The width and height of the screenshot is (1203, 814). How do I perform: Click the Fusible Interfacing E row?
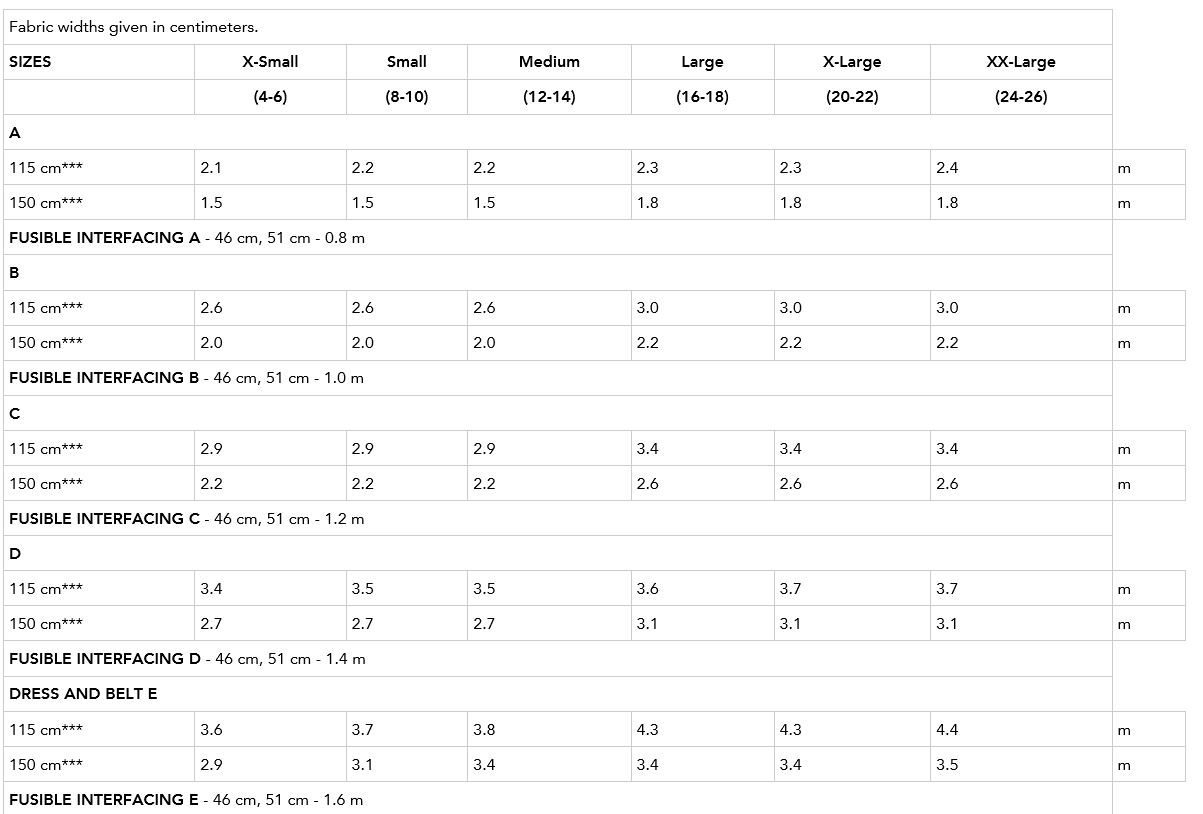point(187,800)
